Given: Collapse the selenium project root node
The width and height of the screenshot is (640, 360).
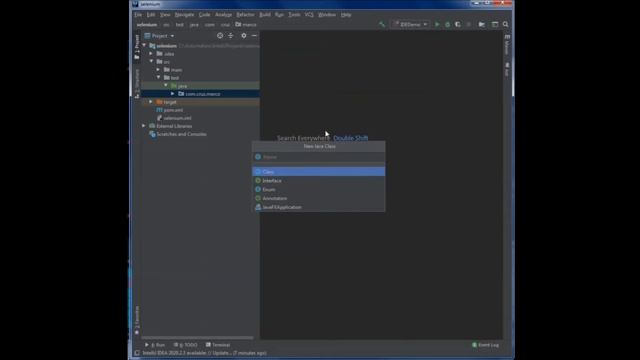Looking at the screenshot, I should [144, 46].
